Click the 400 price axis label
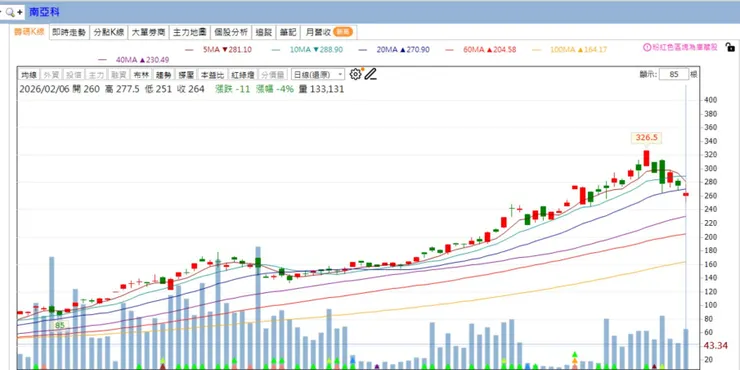Image resolution: width=740 pixels, height=370 pixels. (710, 100)
